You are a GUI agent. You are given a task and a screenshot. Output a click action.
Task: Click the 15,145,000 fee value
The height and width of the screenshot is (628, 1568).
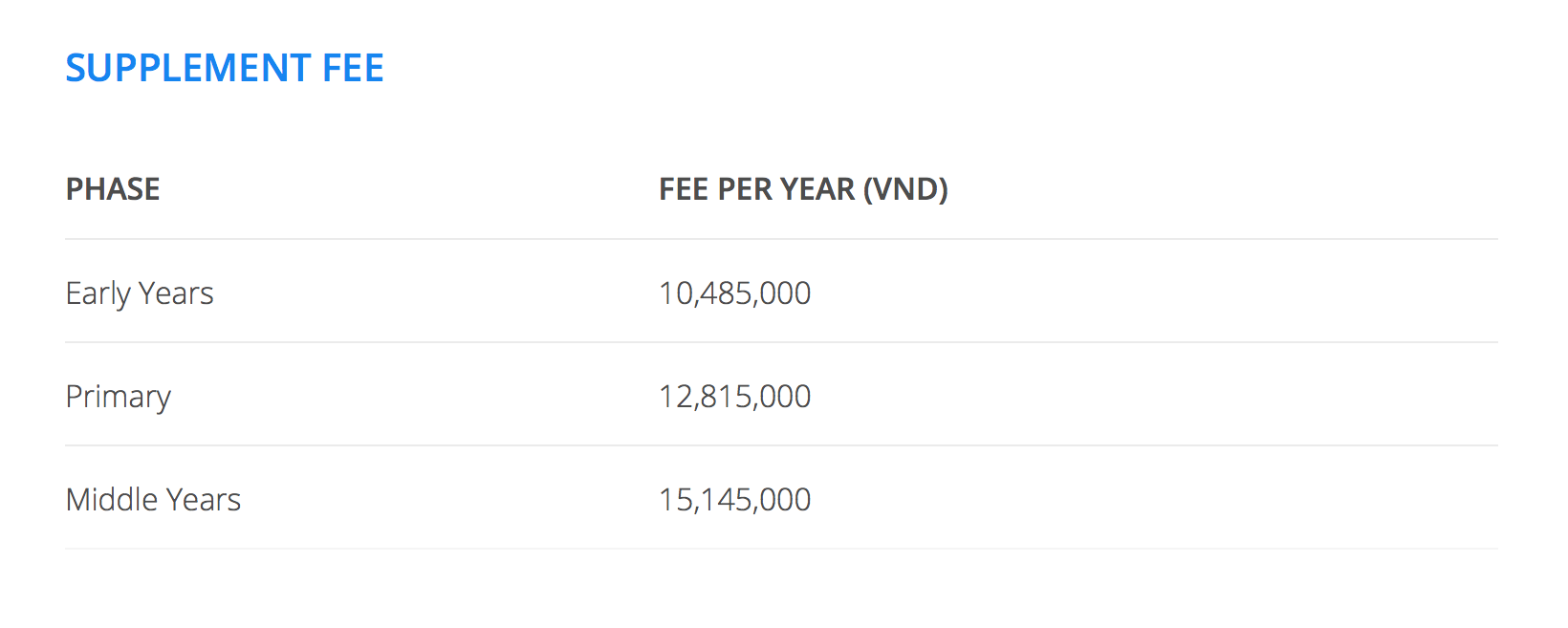tap(734, 500)
